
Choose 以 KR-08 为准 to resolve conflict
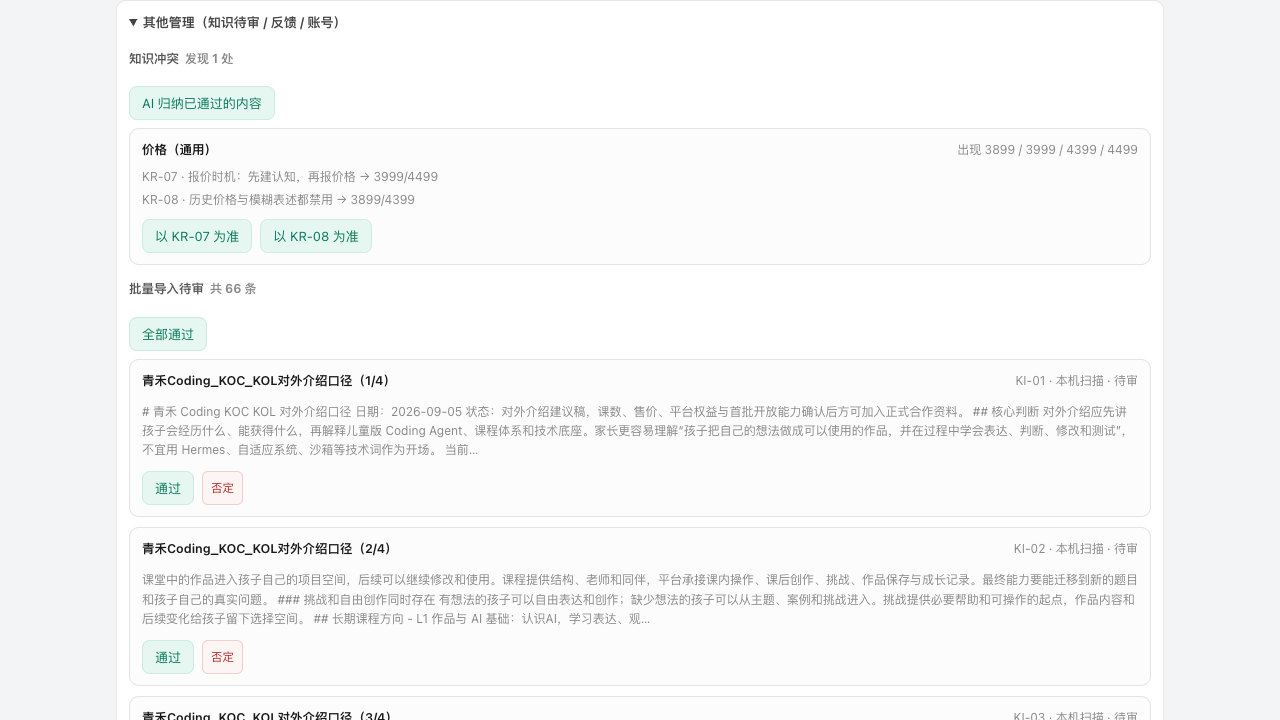click(x=316, y=236)
